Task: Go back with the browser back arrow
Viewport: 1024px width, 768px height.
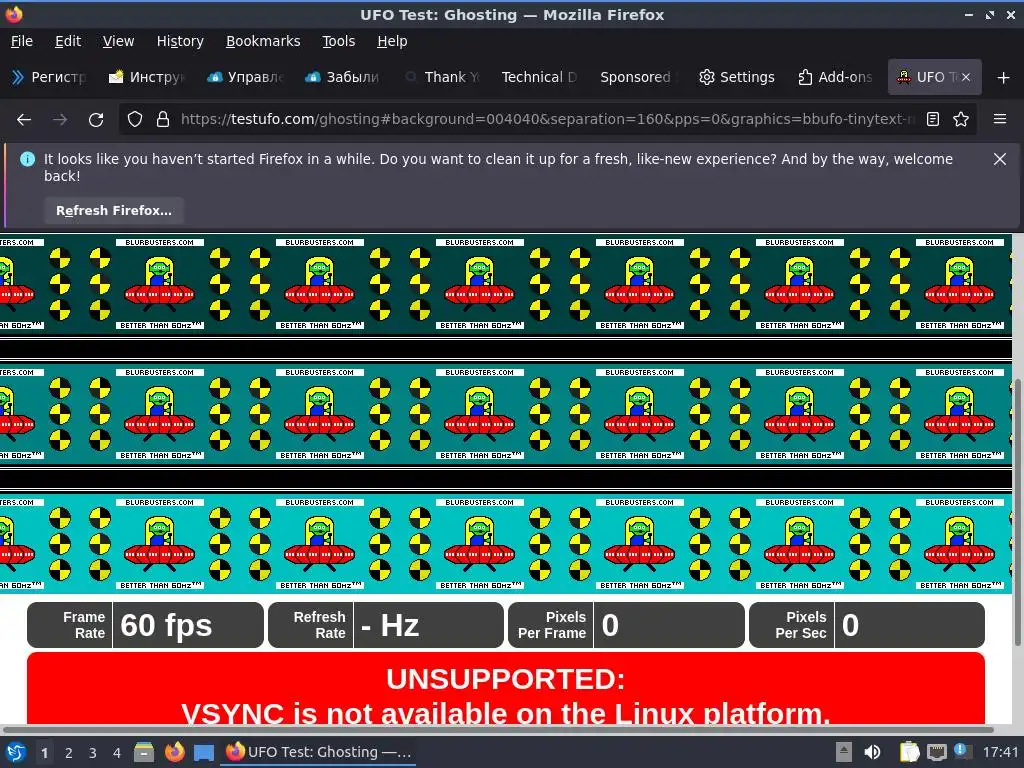Action: pos(24,120)
